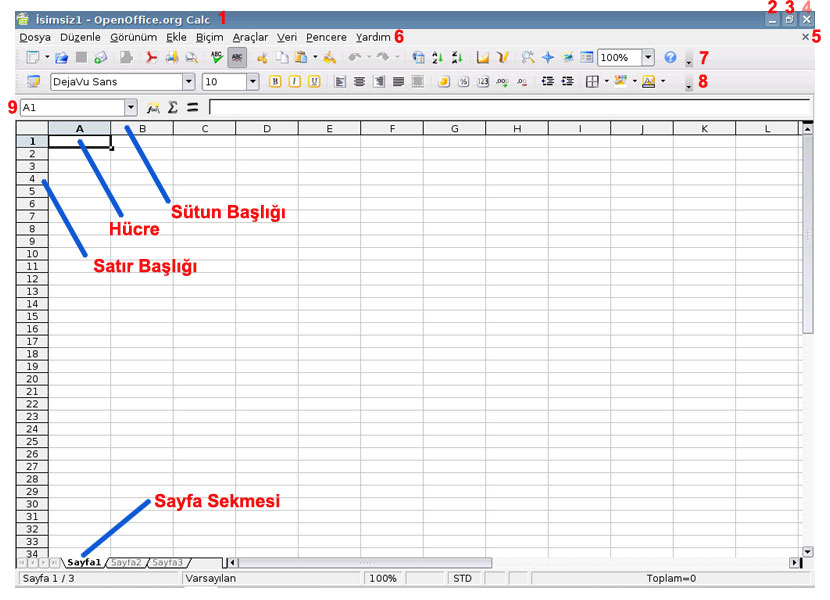Click the Export as PDF icon
830x600 pixels.
(152, 57)
